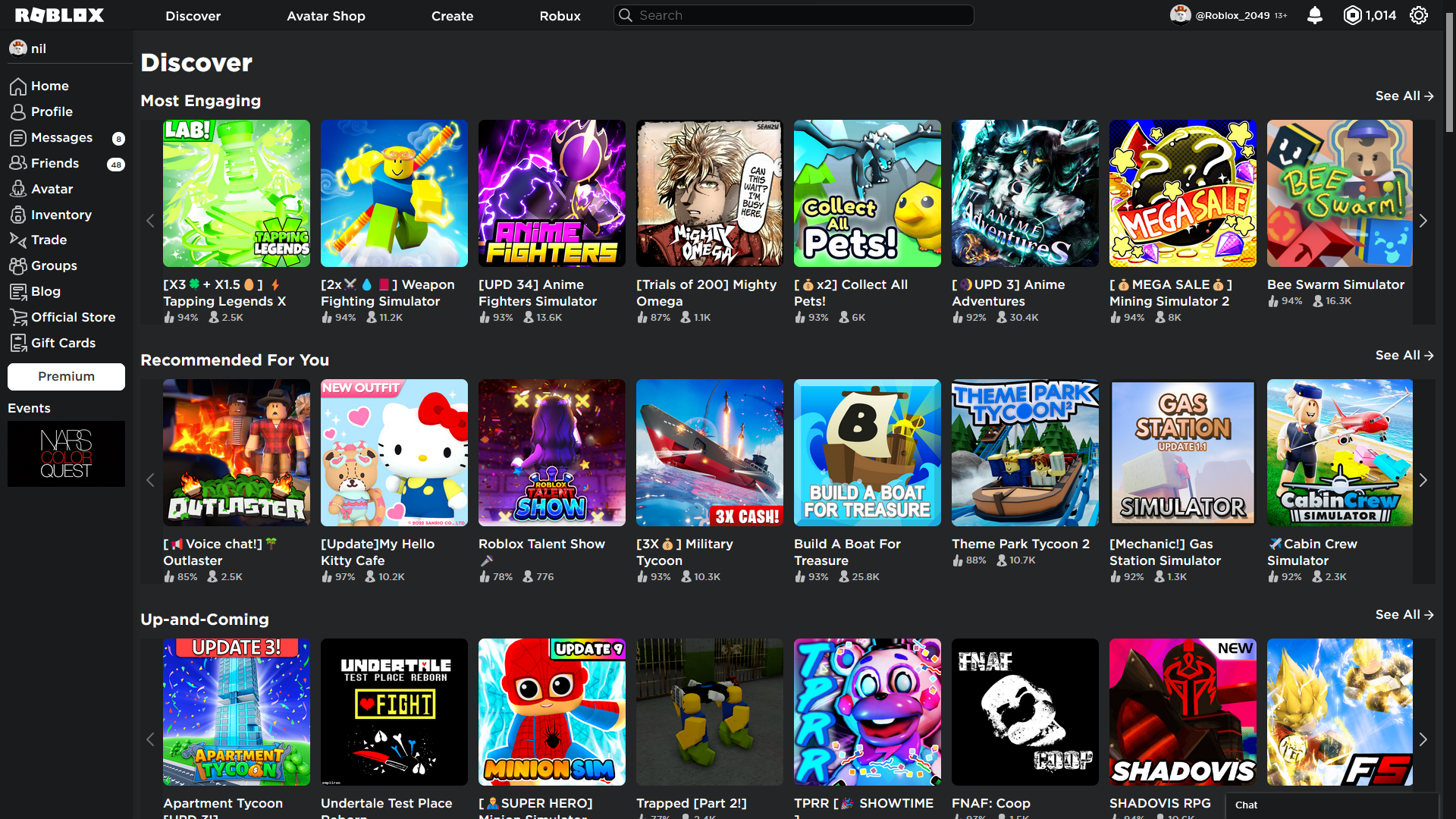Click the Profile sidebar icon
Image resolution: width=1456 pixels, height=819 pixels.
click(x=18, y=112)
